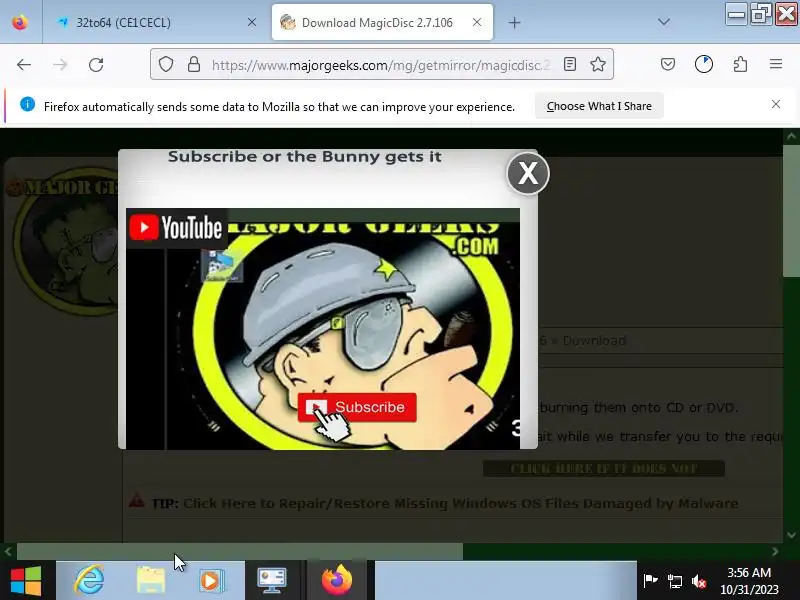
Task: Go back to the previous page
Action: click(24, 65)
